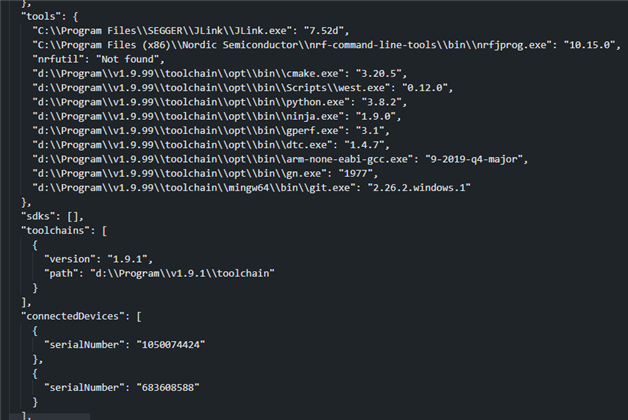The height and width of the screenshot is (420, 628).
Task: Click the "connectedDevices" key
Action: point(73,316)
